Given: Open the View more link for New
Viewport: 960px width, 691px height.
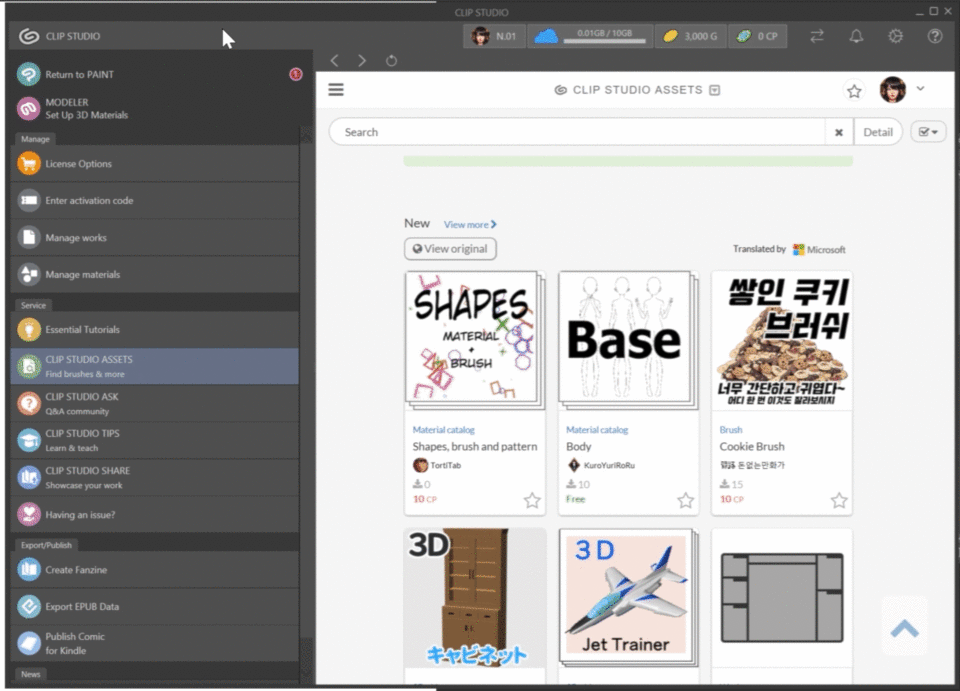Looking at the screenshot, I should point(470,225).
